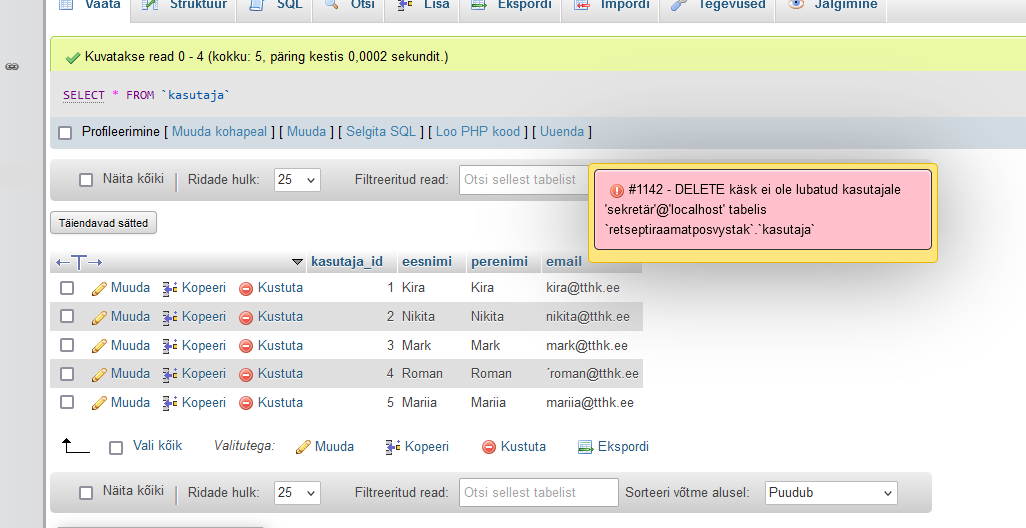1026x528 pixels.
Task: Click the Kopeeri icon in Valitutega actions
Action: pyautogui.click(x=393, y=447)
